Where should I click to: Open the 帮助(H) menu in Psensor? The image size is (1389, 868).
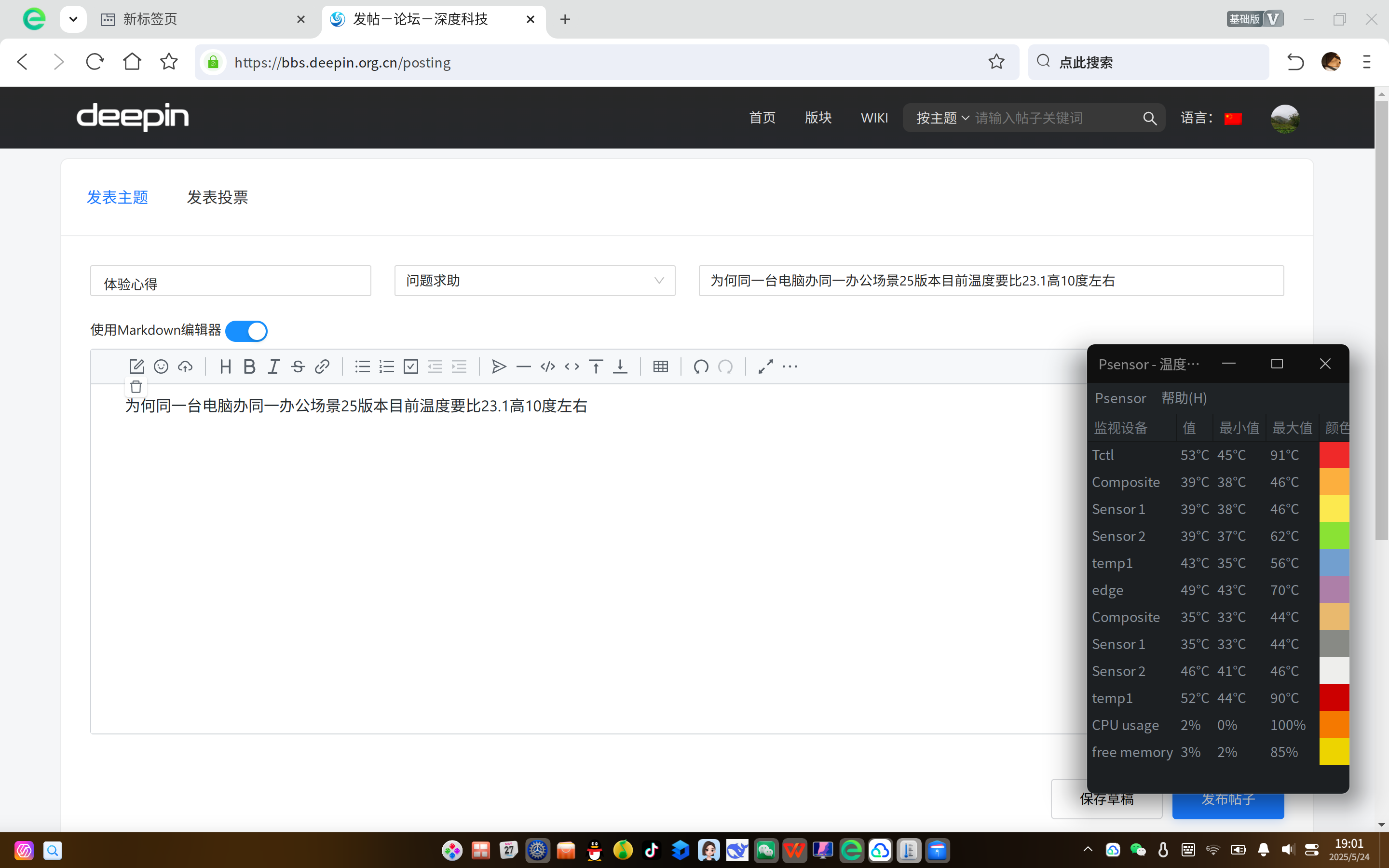tap(1184, 398)
